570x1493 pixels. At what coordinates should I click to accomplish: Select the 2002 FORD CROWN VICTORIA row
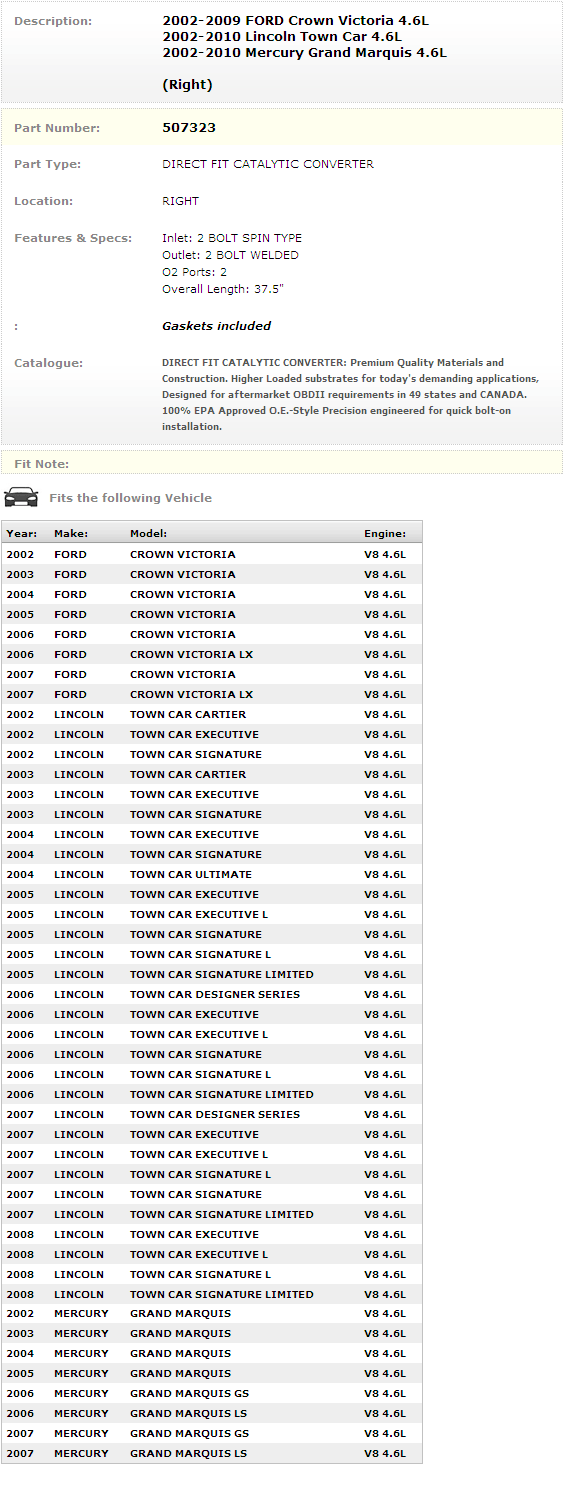pos(212,554)
